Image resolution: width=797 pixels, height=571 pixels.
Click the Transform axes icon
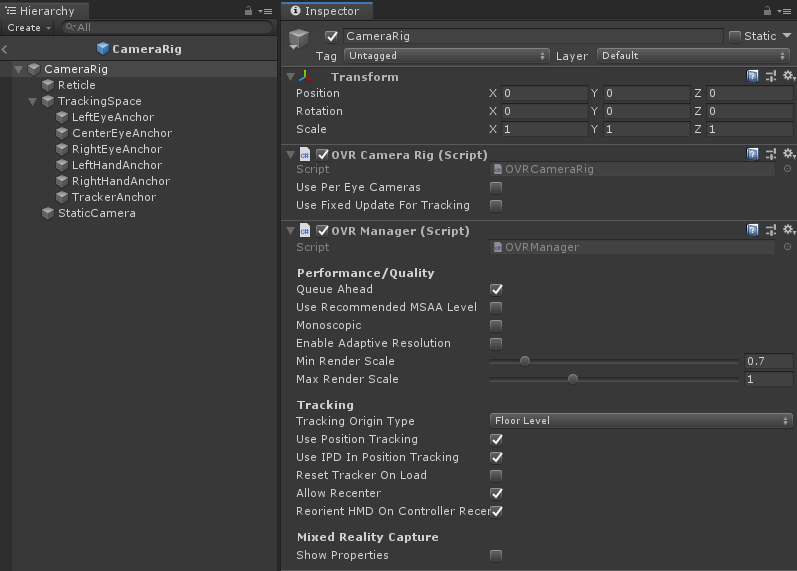[304, 77]
